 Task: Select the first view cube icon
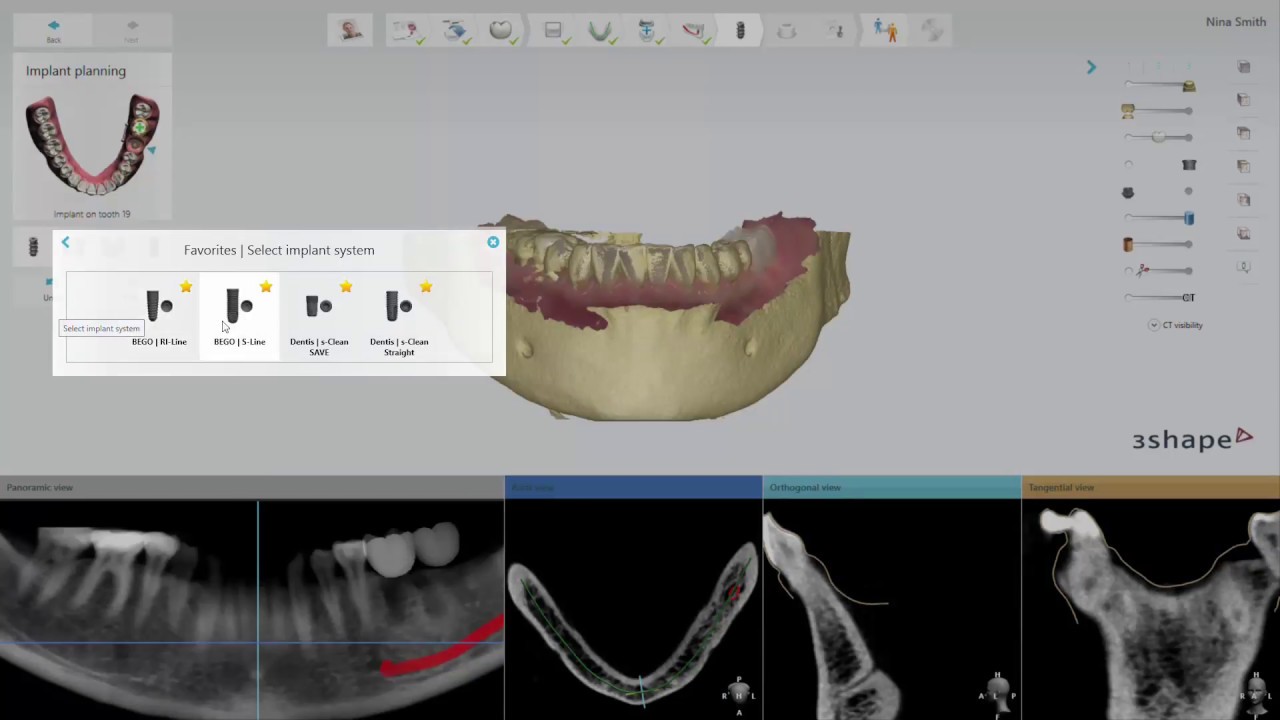click(x=1244, y=67)
